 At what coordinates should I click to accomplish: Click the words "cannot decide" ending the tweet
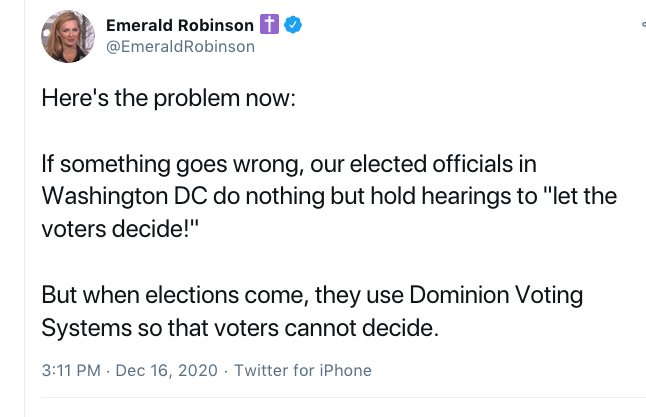[x=380, y=327]
